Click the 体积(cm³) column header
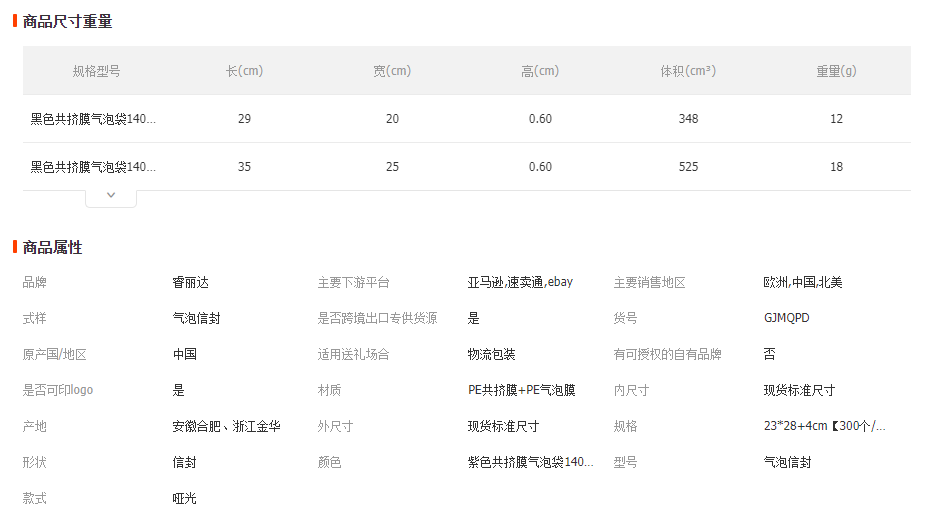Image resolution: width=932 pixels, height=519 pixels. pyautogui.click(x=688, y=71)
